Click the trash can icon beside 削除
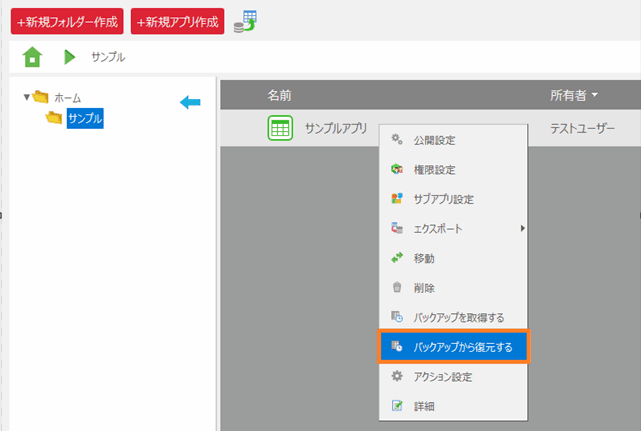Image resolution: width=641 pixels, height=431 pixels. [x=397, y=287]
